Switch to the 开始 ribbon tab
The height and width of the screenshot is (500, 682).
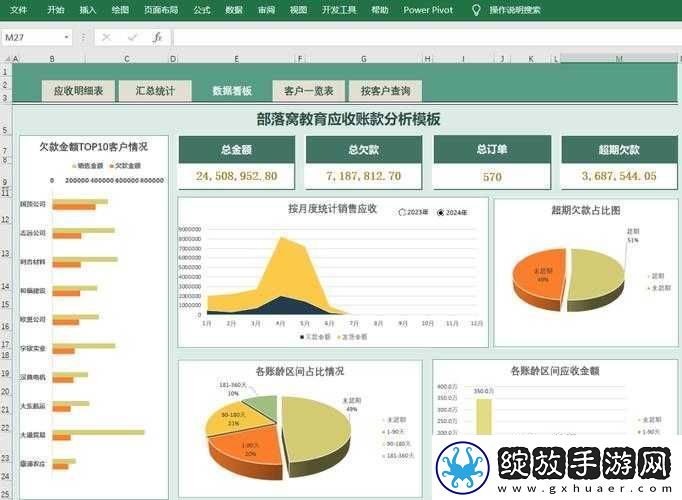56,10
